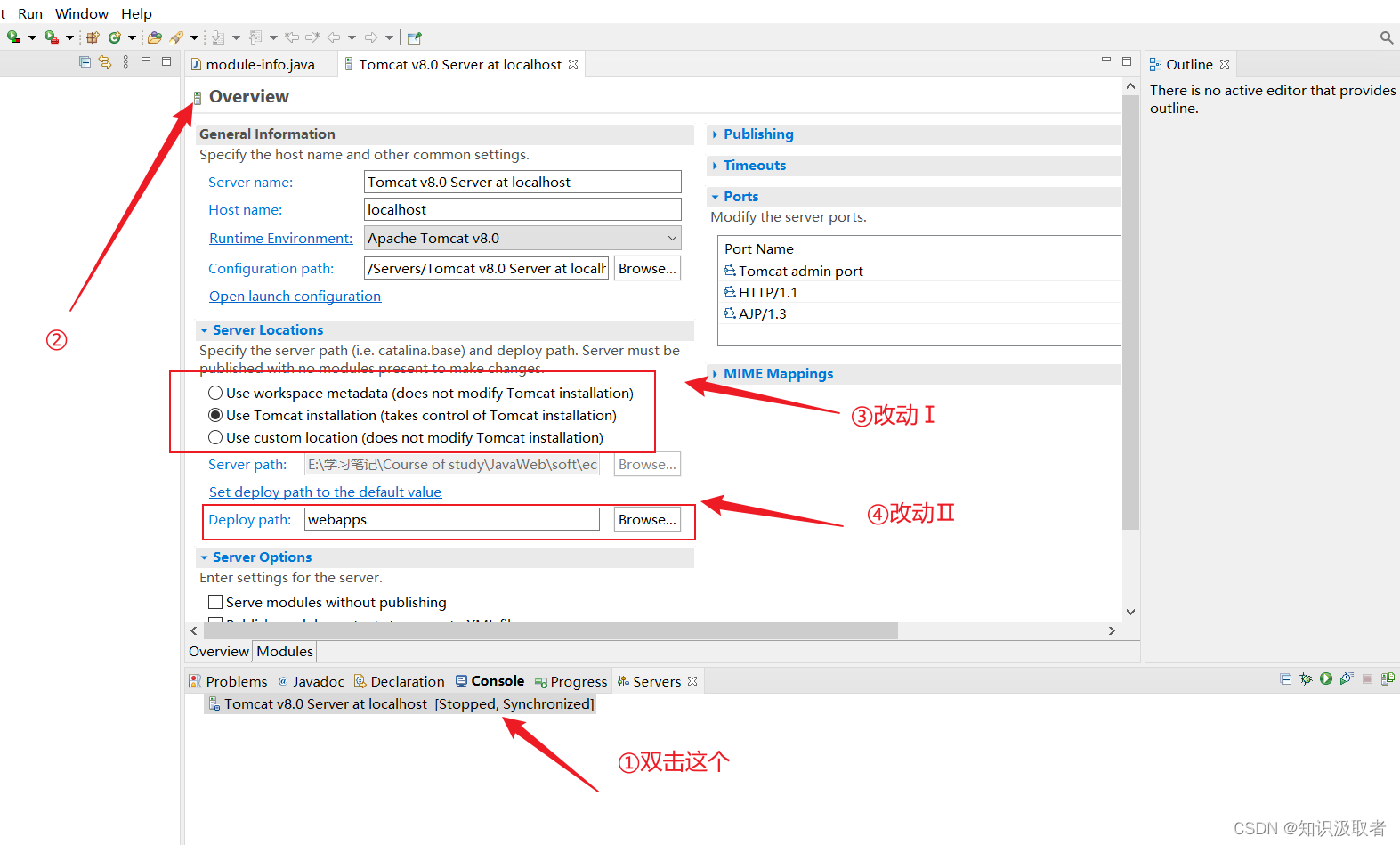Open the left panel View Menu dots
The image size is (1400, 845).
[x=125, y=61]
